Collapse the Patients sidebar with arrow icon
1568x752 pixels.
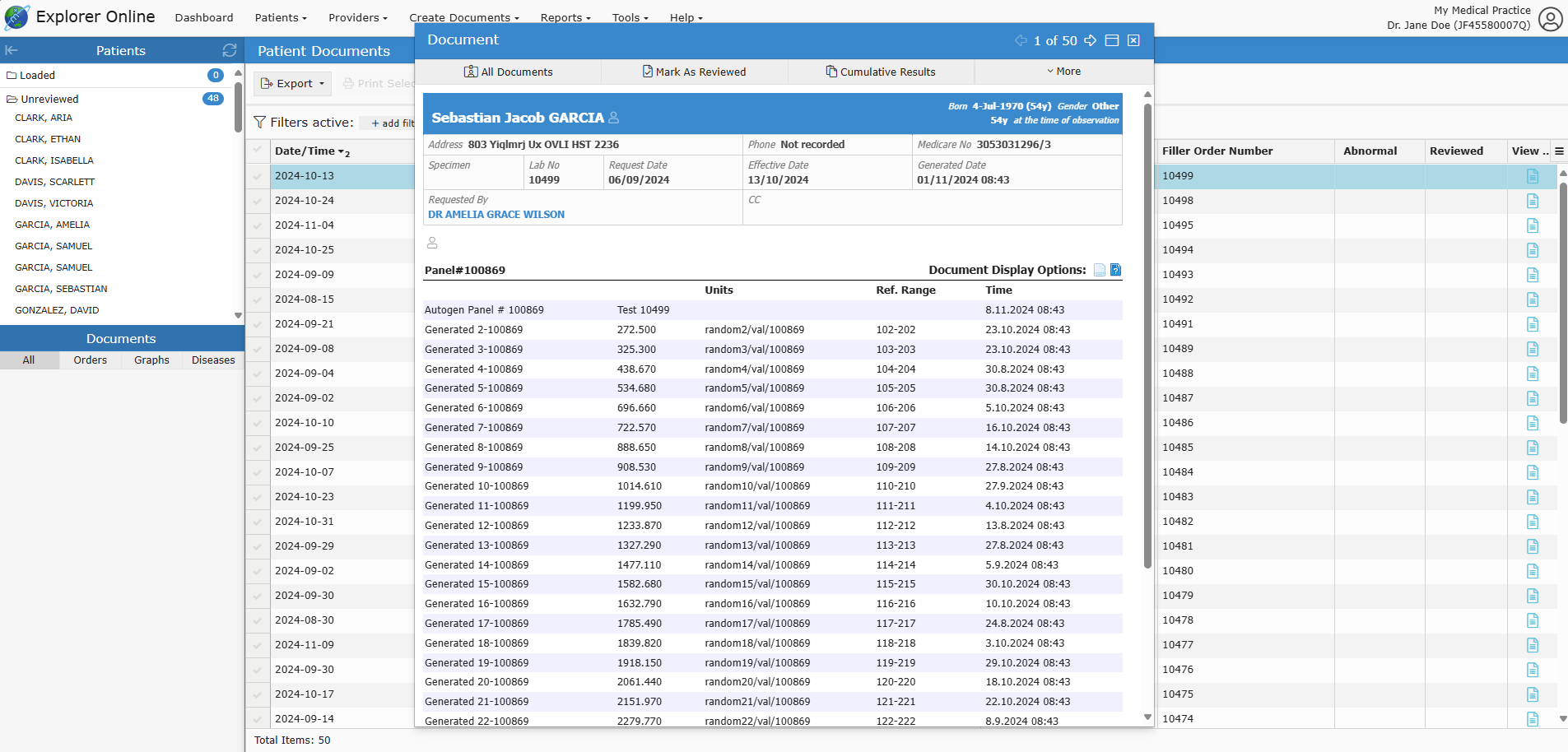(x=12, y=50)
